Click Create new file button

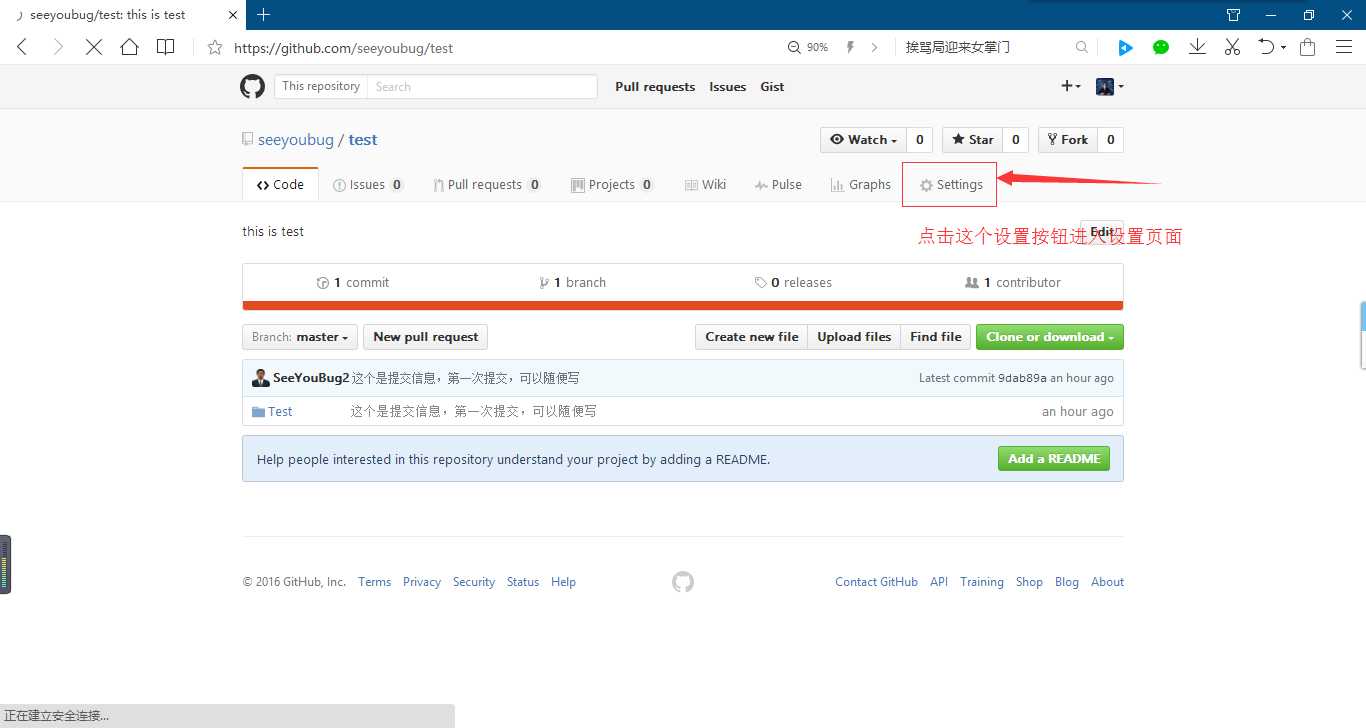[x=752, y=337]
